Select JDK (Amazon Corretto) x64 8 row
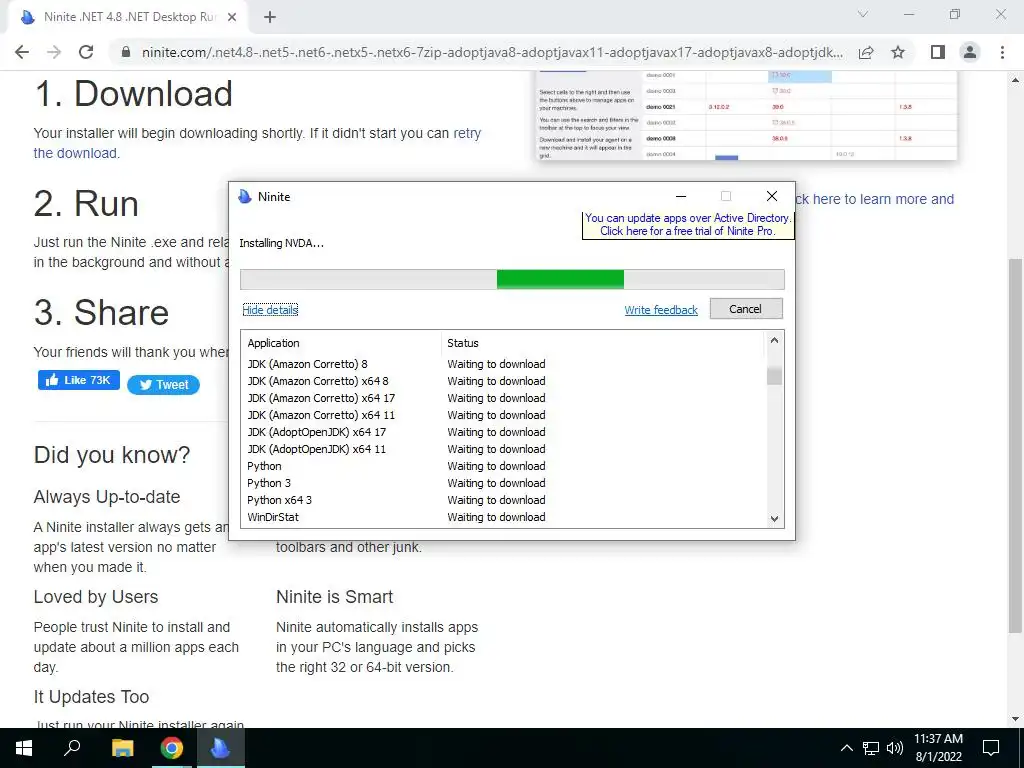This screenshot has height=768, width=1024. pos(503,381)
